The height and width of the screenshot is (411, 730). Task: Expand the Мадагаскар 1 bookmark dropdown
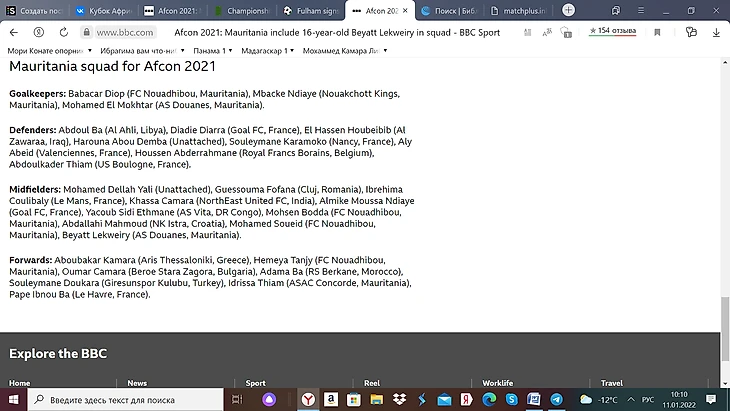(292, 51)
